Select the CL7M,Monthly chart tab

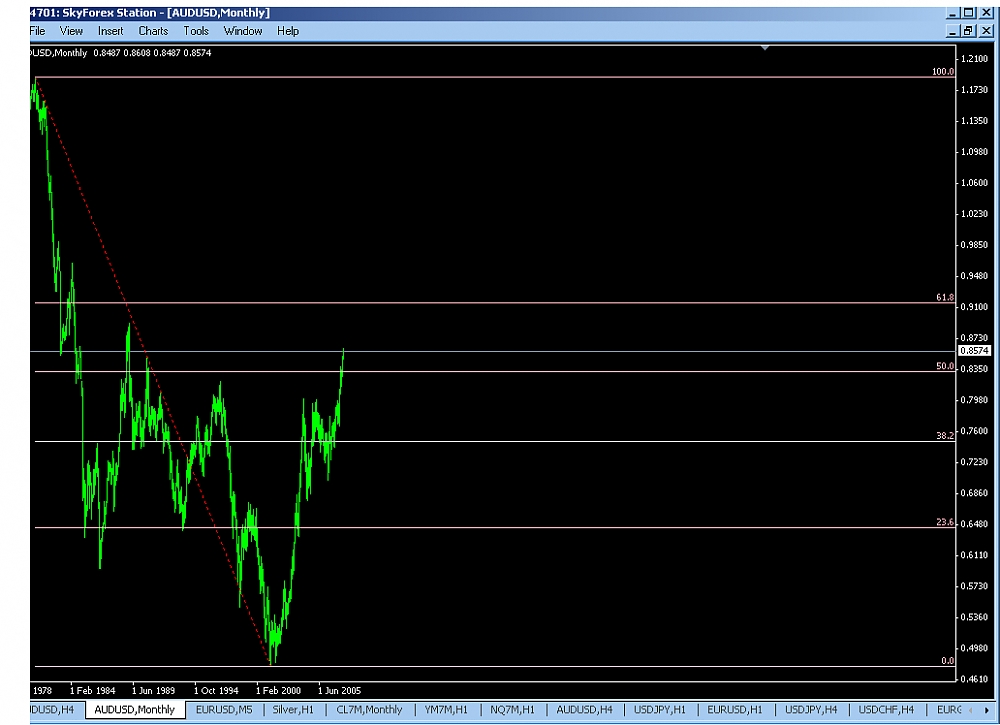[x=370, y=710]
